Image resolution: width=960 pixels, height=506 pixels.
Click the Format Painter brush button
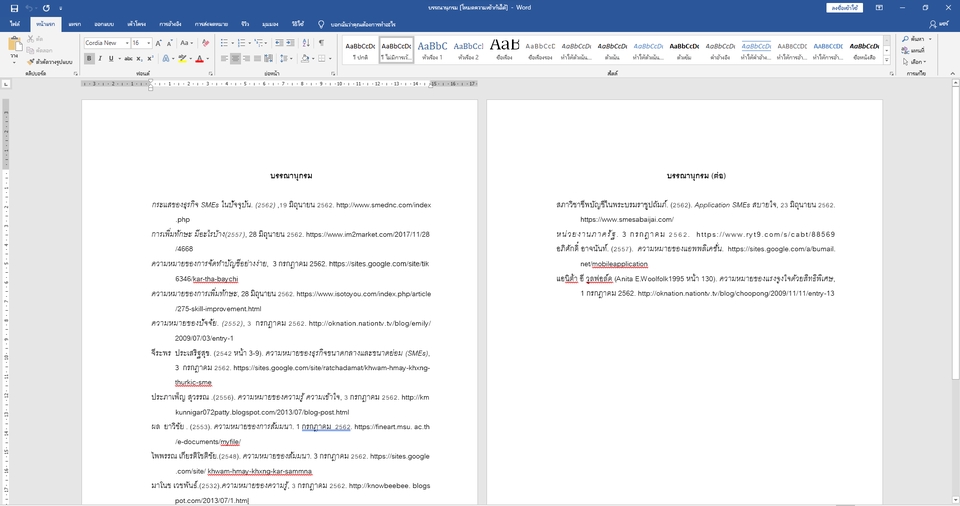[50, 62]
